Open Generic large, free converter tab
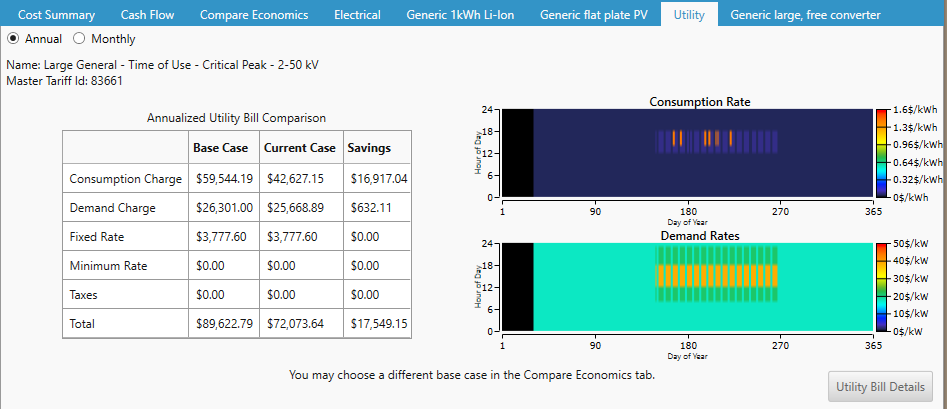The width and height of the screenshot is (947, 409). click(805, 15)
